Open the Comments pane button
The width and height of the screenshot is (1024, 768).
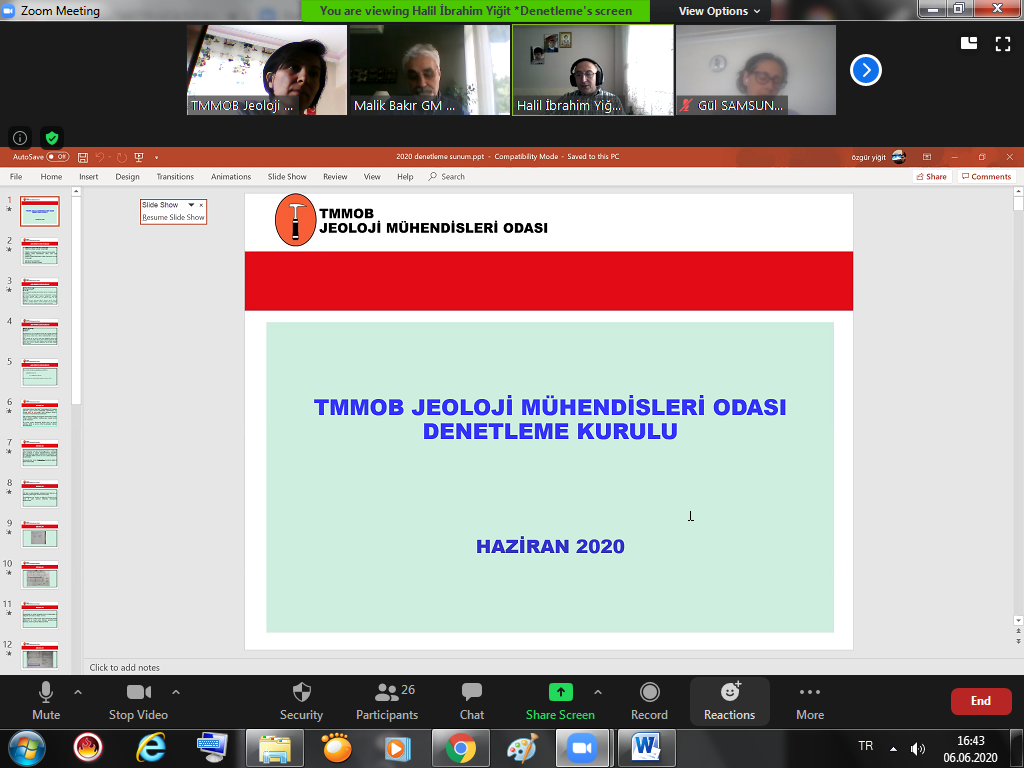coord(986,177)
